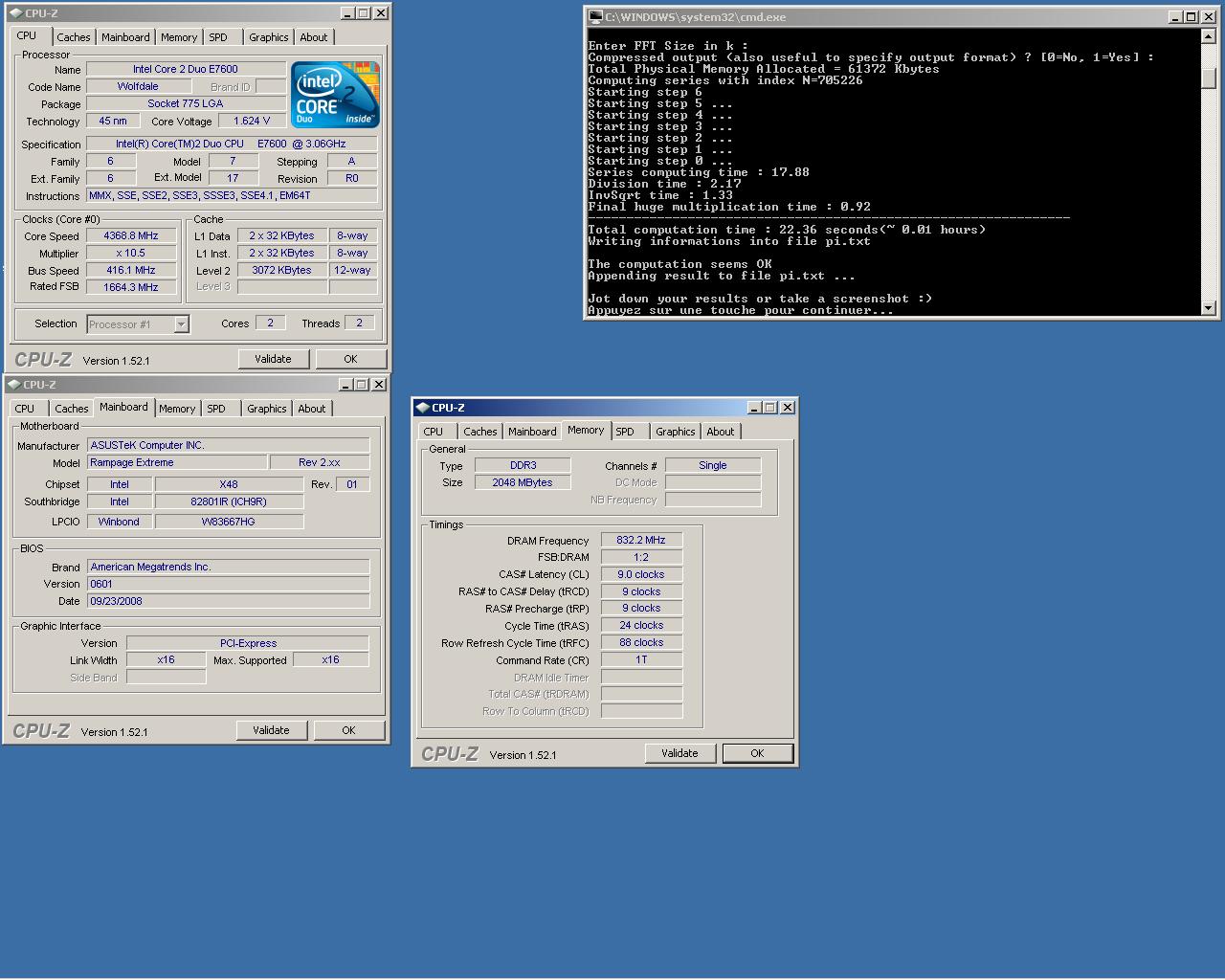Select CPU tab in Mainboard window
Screen dimensions: 1225x980
pos(25,409)
